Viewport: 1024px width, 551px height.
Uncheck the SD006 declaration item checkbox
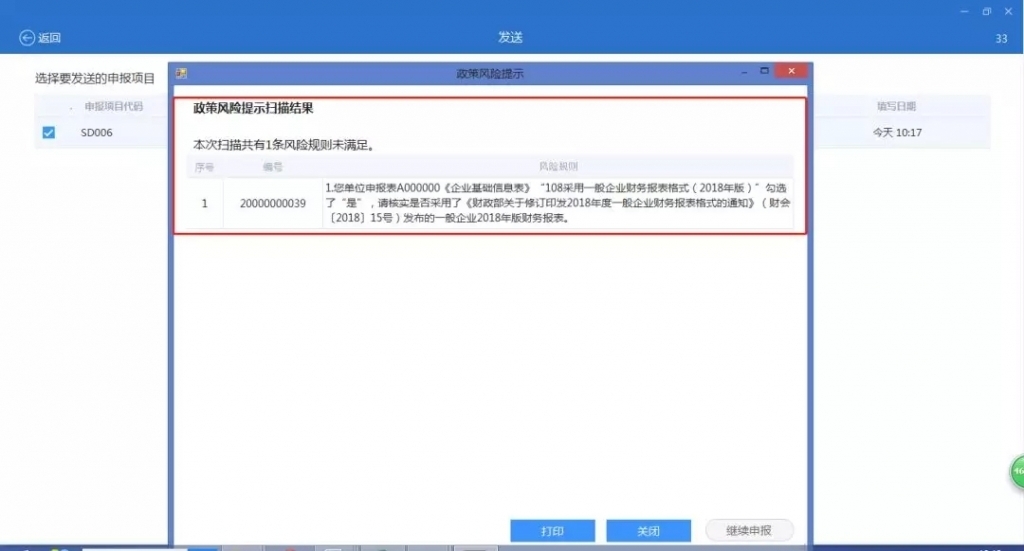48,133
